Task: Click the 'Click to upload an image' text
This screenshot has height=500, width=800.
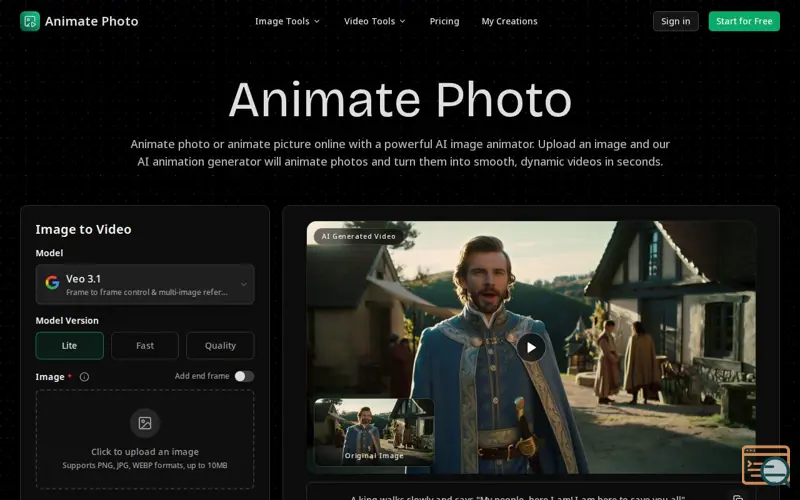Action: [x=145, y=452]
